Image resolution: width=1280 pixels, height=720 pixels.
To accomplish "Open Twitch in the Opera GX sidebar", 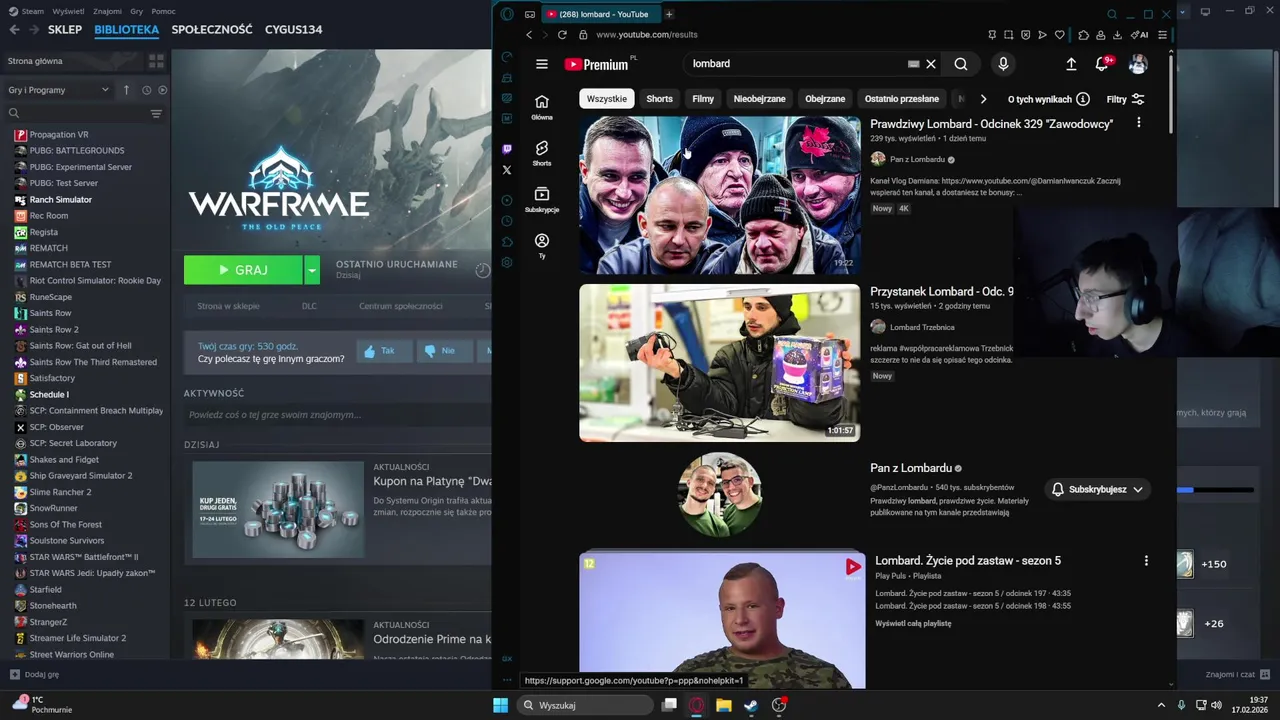I will pos(507,149).
